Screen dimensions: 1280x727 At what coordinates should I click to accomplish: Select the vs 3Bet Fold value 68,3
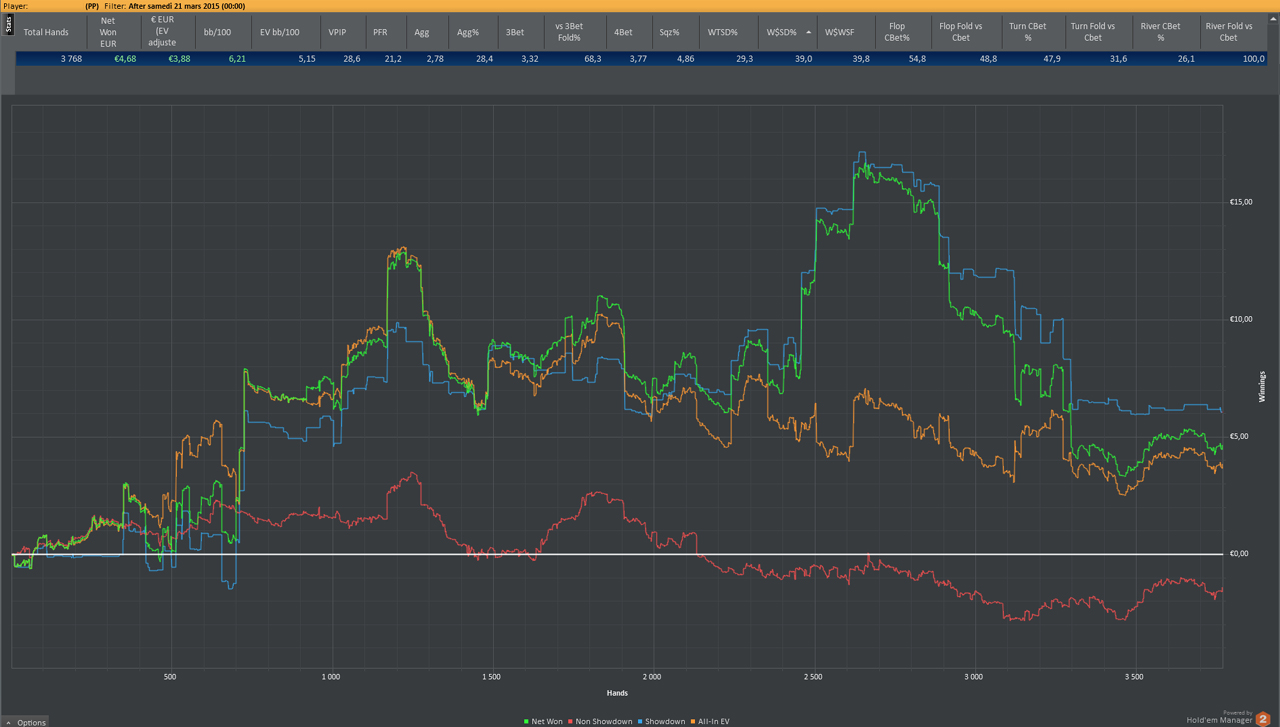point(592,59)
